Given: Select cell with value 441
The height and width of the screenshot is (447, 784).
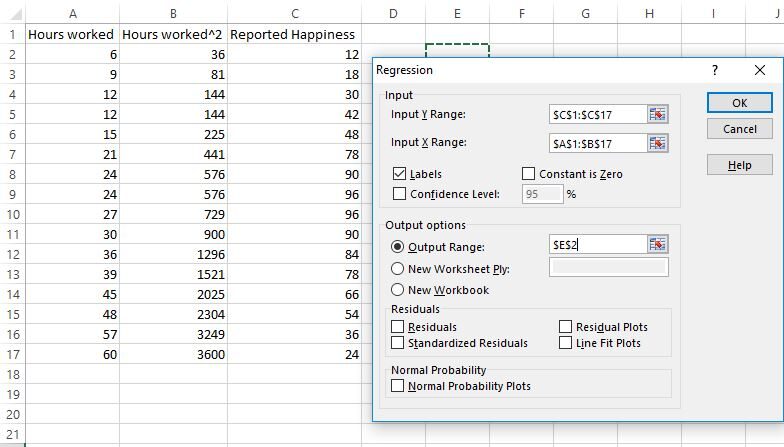Looking at the screenshot, I should coord(173,154).
